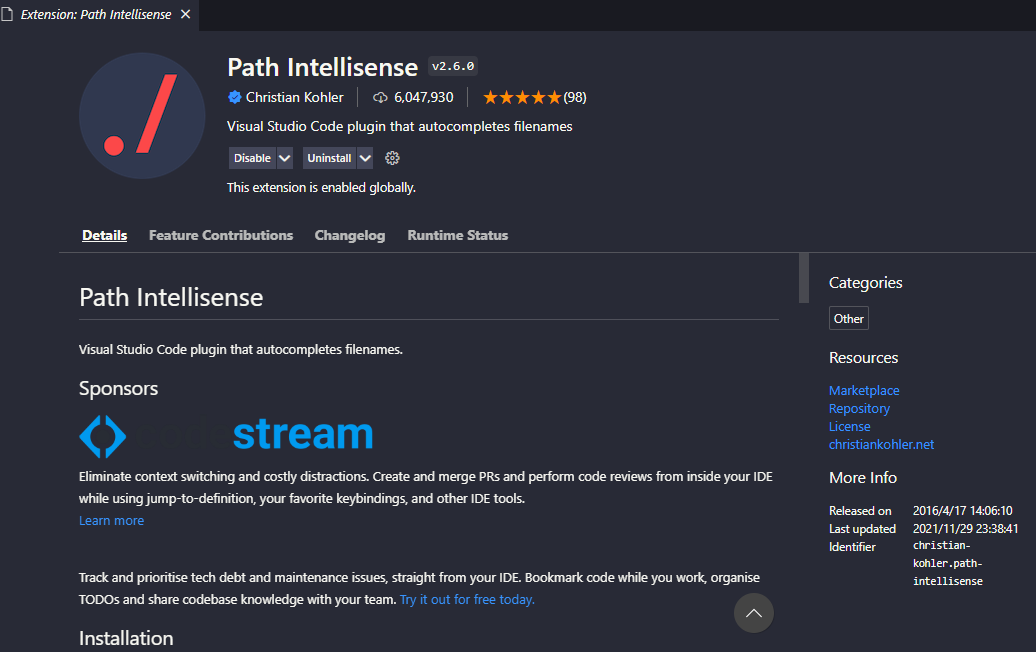Open the extension settings gear icon

point(392,158)
